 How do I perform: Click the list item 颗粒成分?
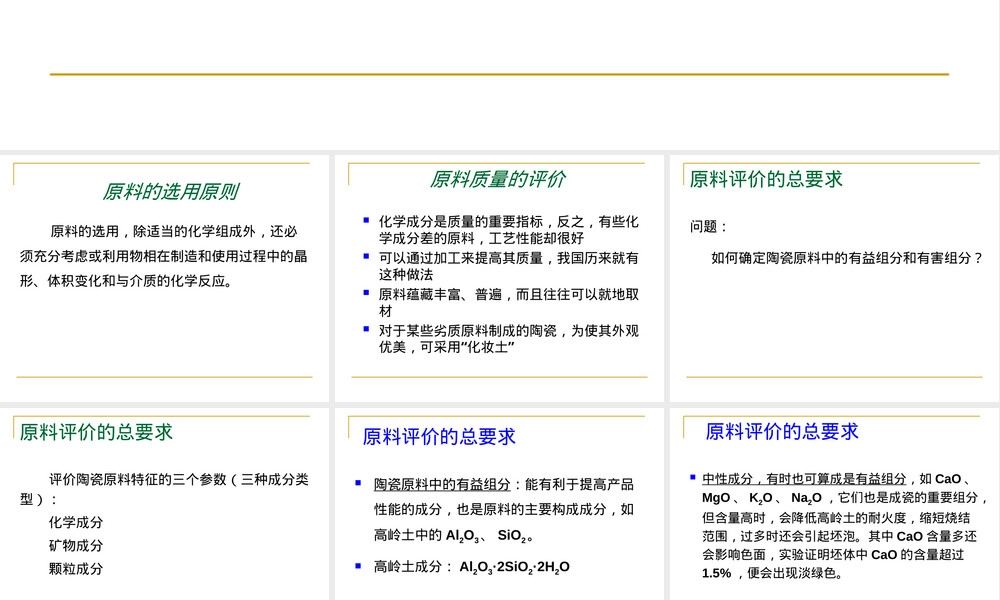pos(76,568)
